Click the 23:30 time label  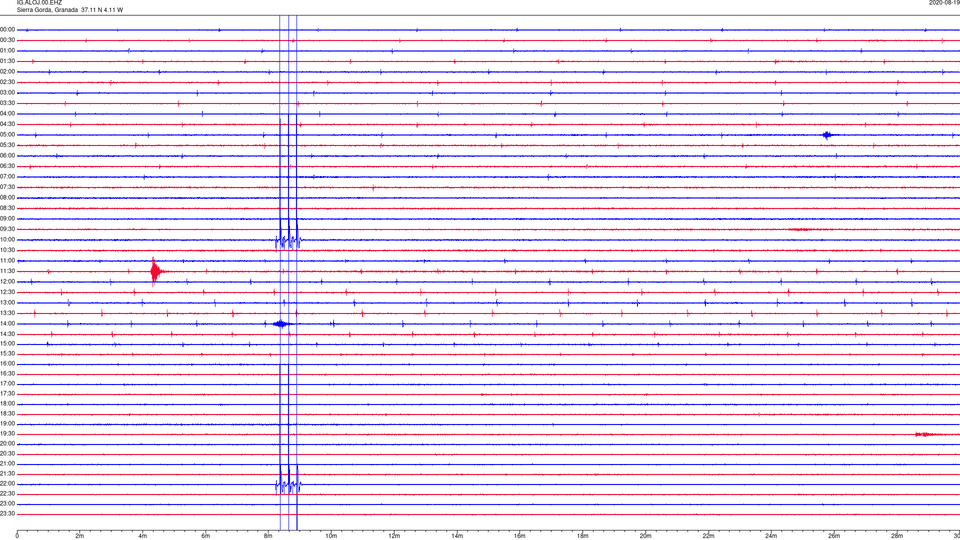point(8,514)
